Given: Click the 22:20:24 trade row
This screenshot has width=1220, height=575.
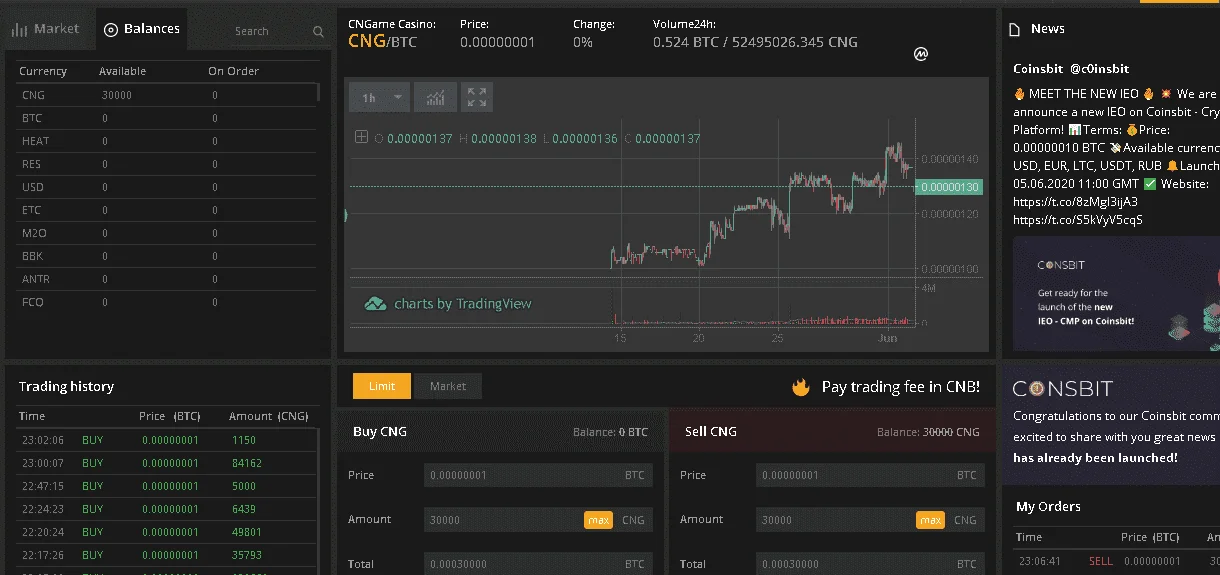Looking at the screenshot, I should 166,532.
